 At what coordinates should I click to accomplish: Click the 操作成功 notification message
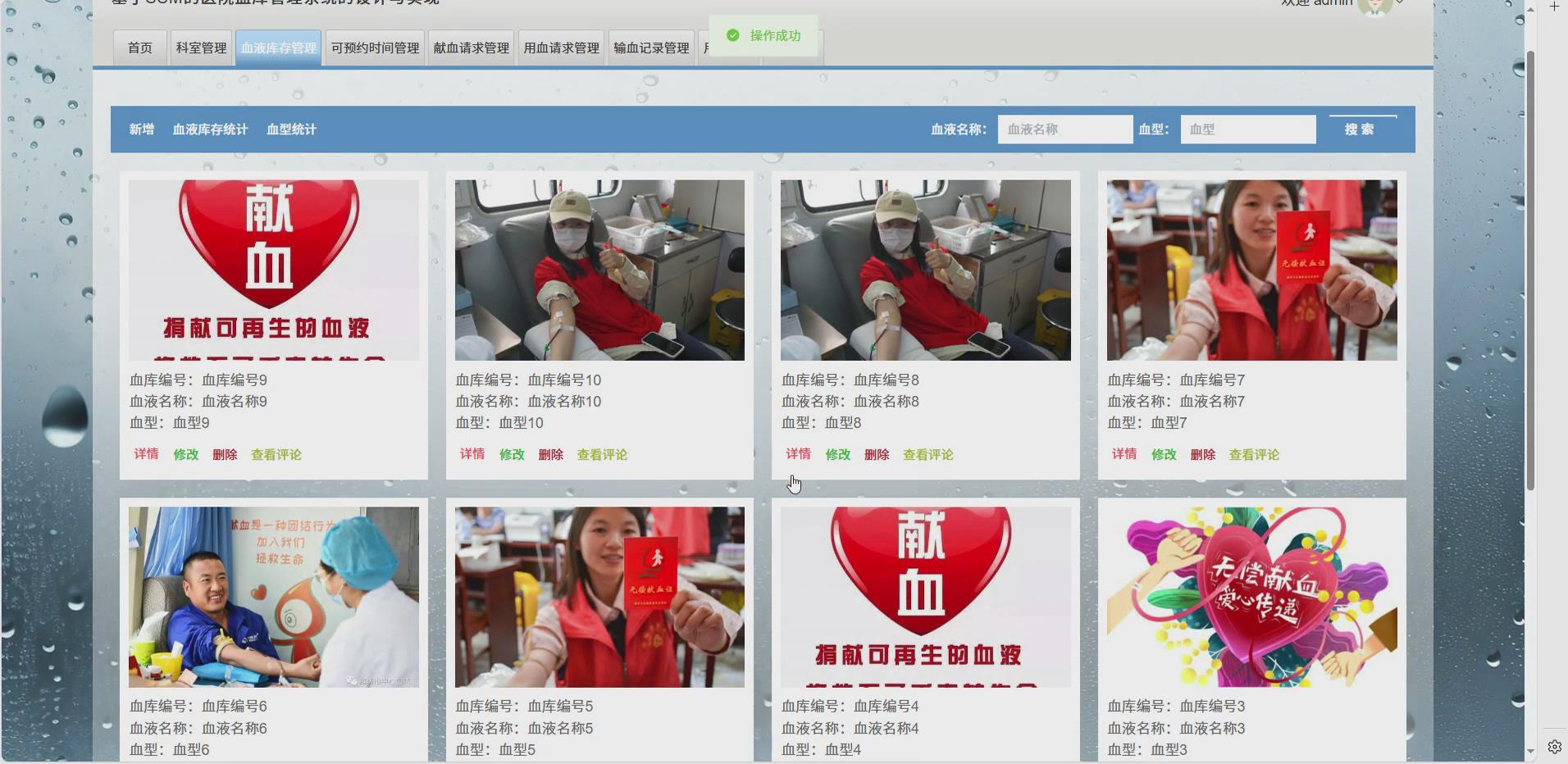(x=764, y=35)
